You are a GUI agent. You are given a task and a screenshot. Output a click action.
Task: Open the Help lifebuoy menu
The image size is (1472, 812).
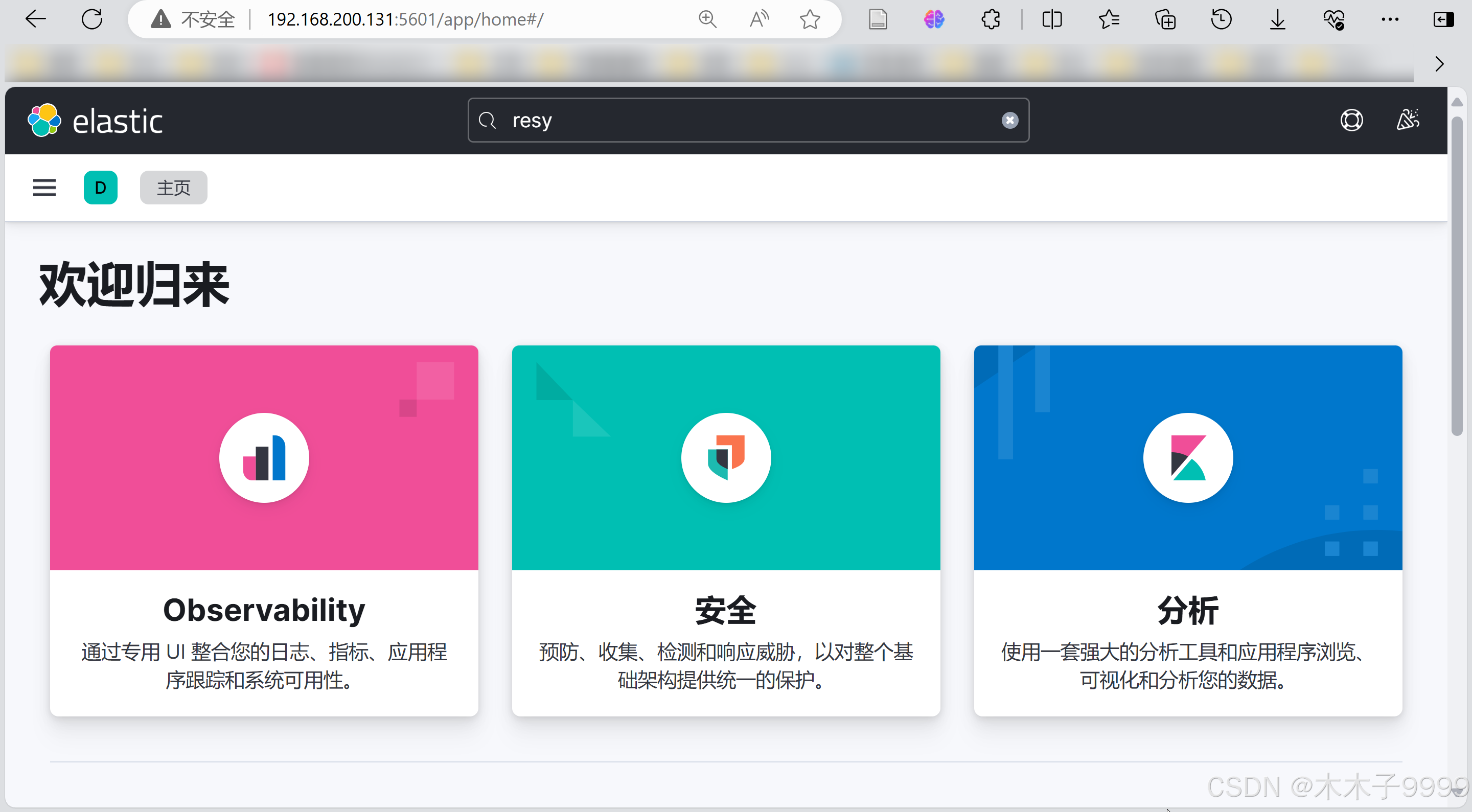click(x=1351, y=120)
